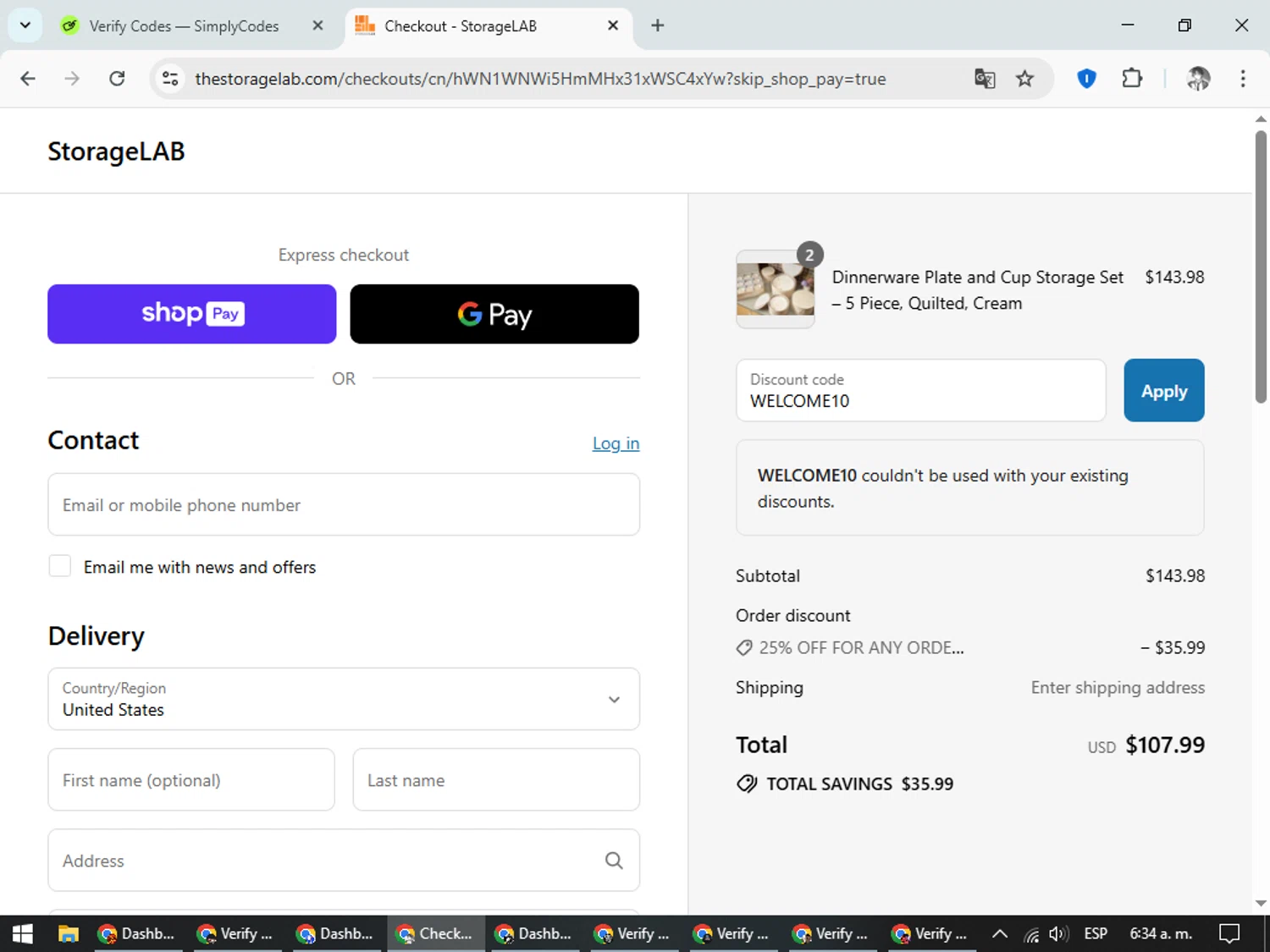The width and height of the screenshot is (1270, 952).
Task: Click ESP language indicator in taskbar
Action: 1096,933
